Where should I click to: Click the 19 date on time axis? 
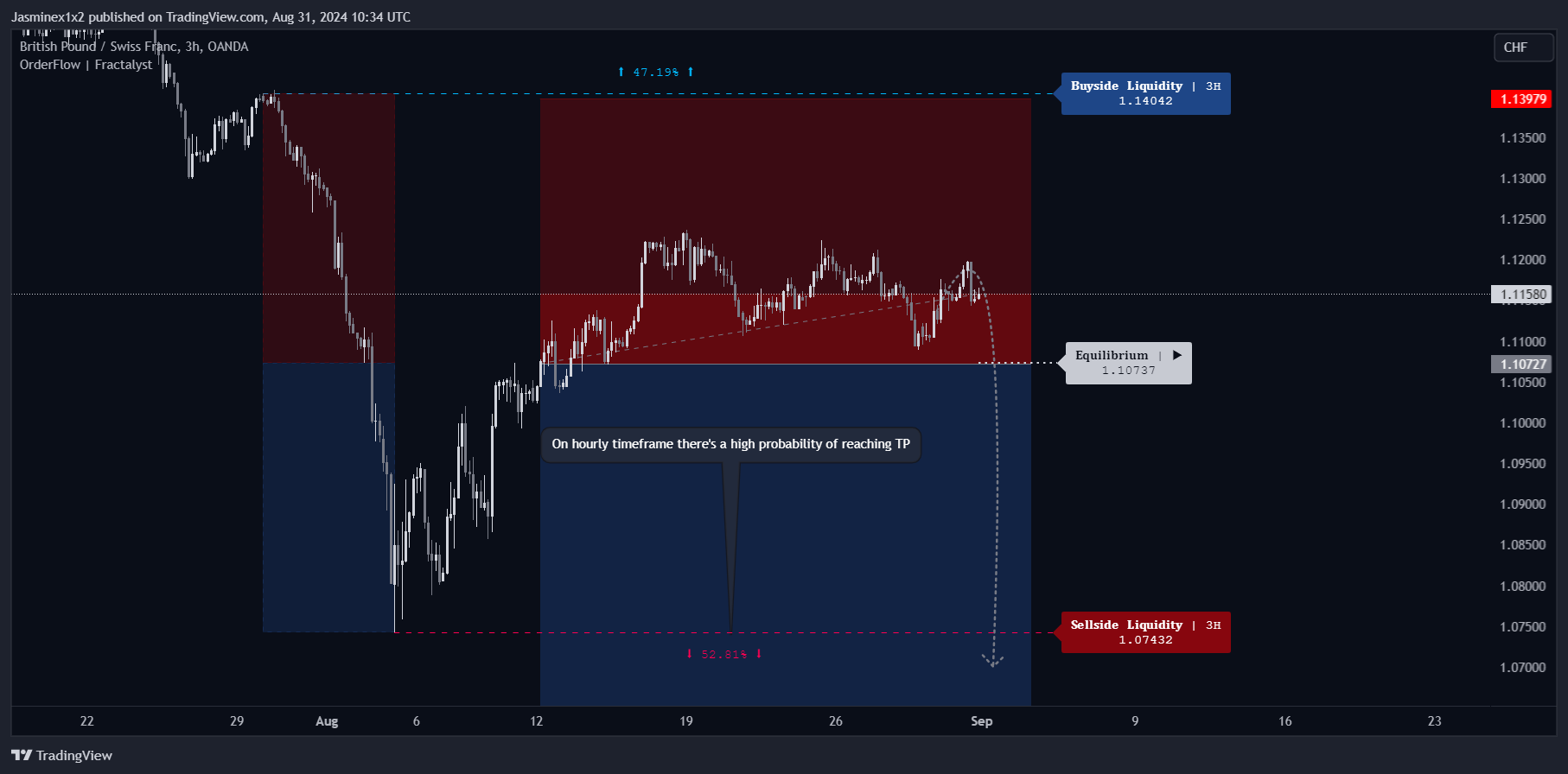686,721
